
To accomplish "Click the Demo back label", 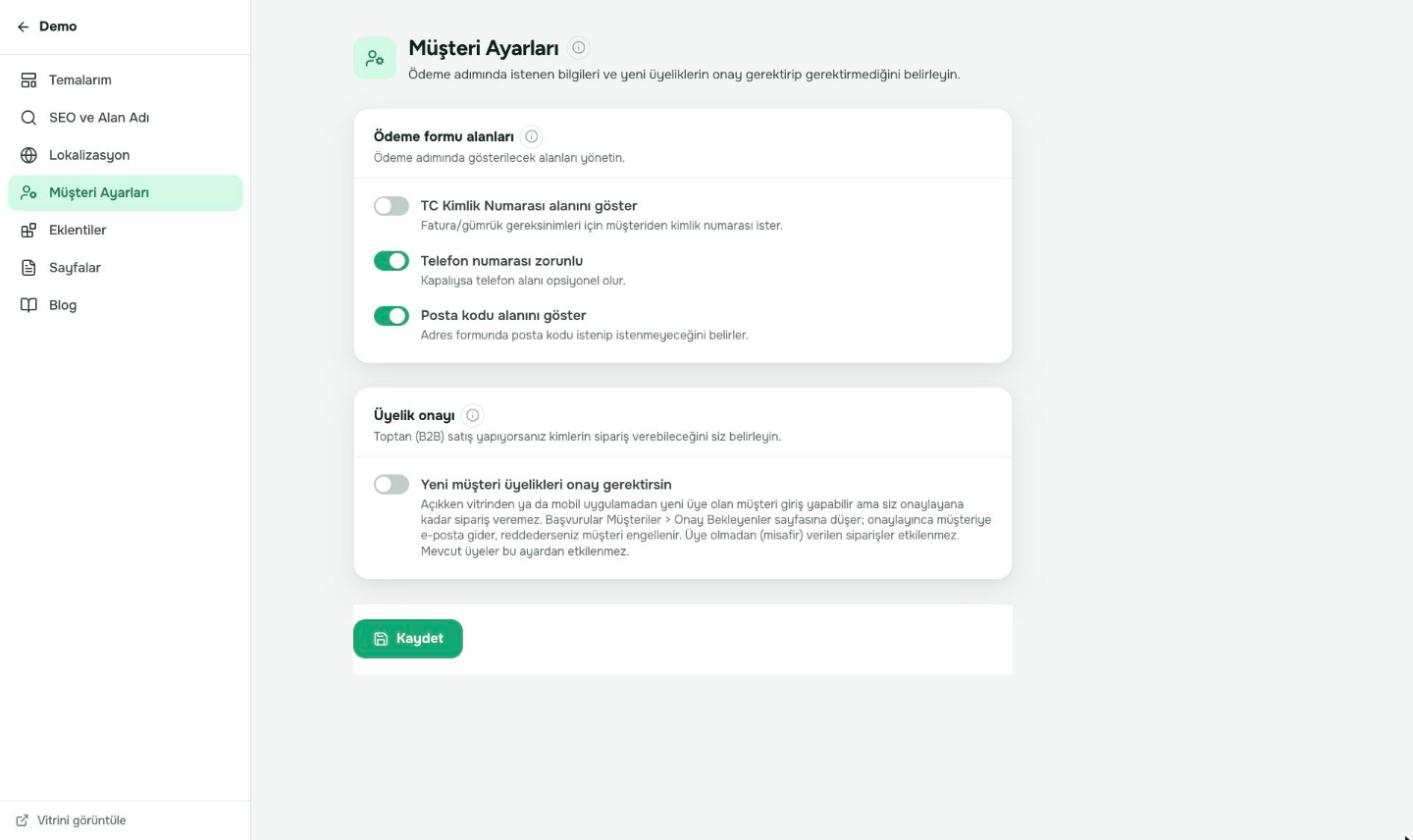I will (x=58, y=27).
